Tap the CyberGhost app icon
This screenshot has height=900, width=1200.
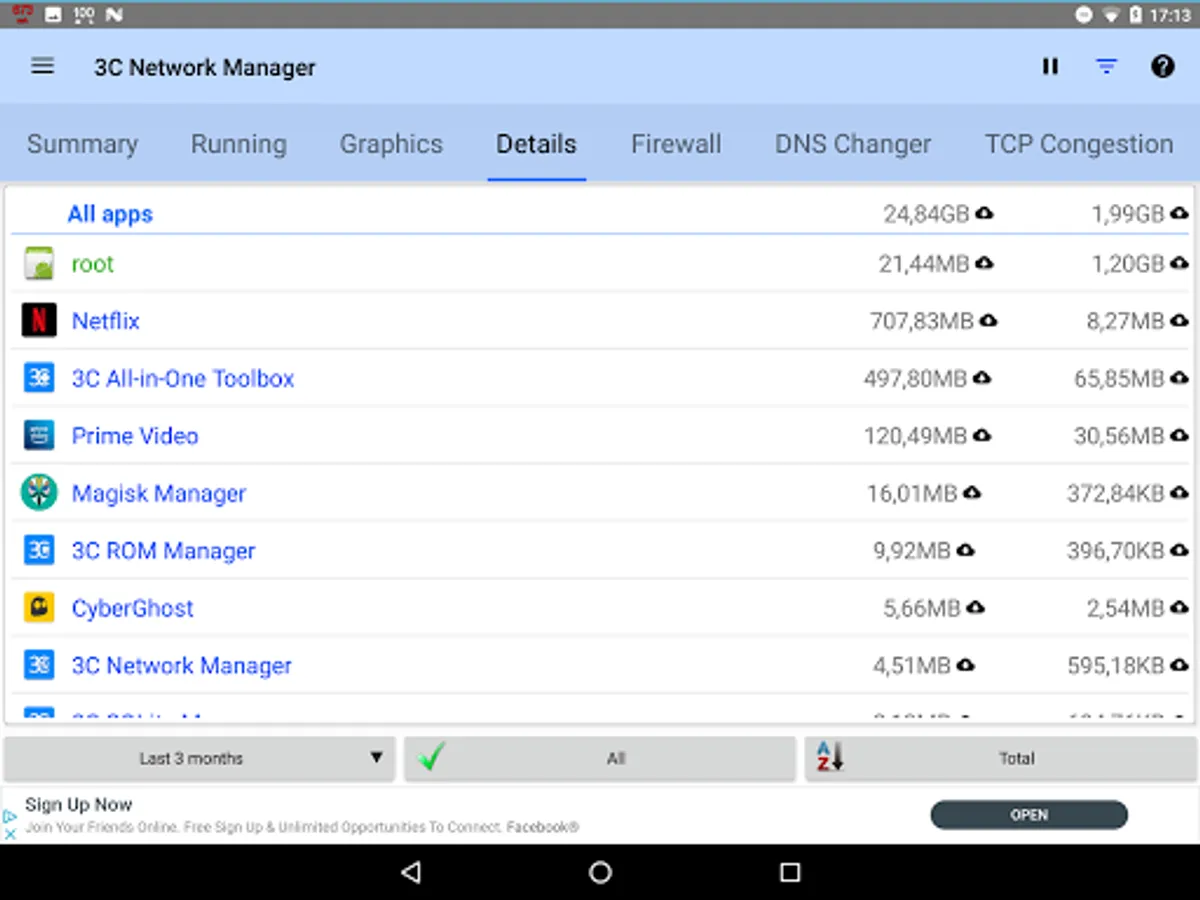[x=39, y=608]
